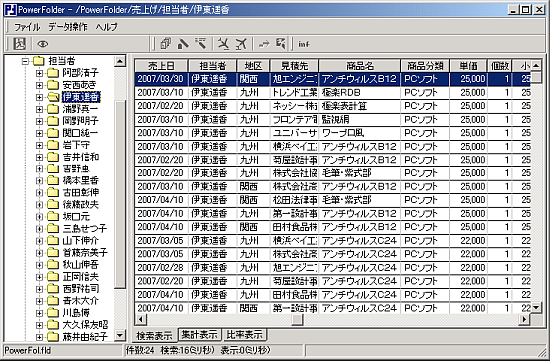Click the tree panel vertical scrollbar thumb
Screen dimensions: 550x361
[x=120, y=195]
